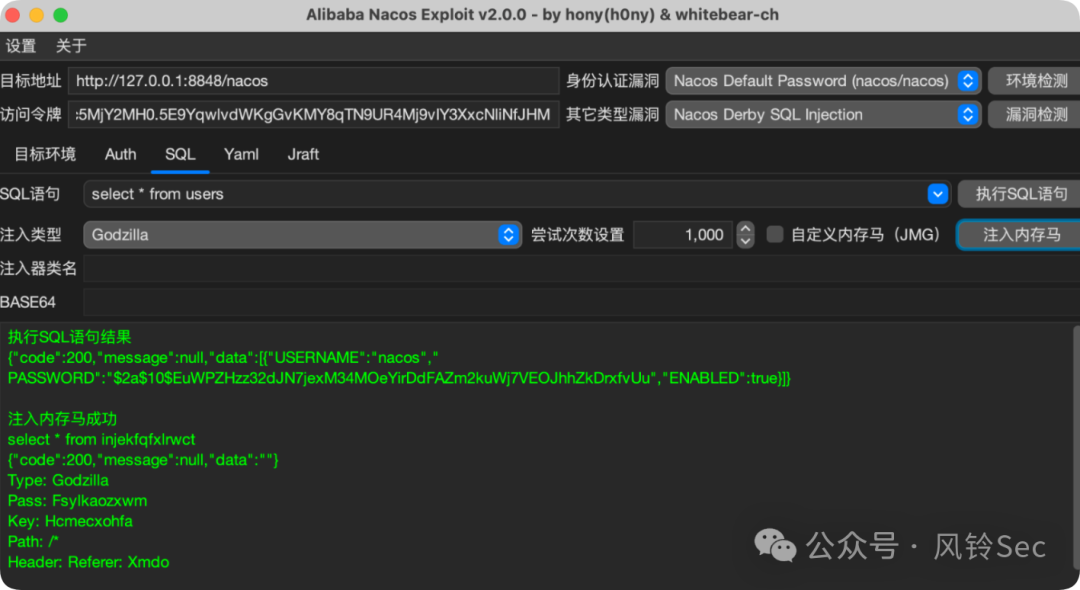Click the SQL语句 combo box text field

click(x=505, y=194)
